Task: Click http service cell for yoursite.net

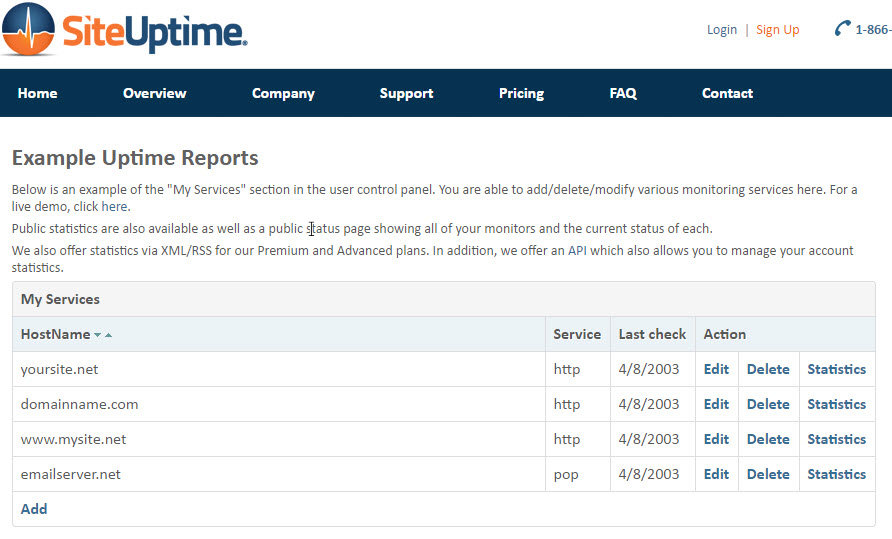Action: pos(578,369)
